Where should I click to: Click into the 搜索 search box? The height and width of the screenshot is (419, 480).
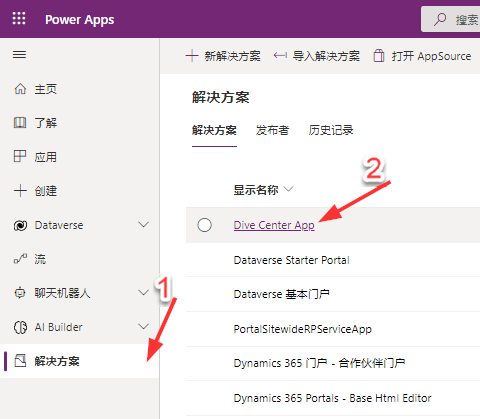pyautogui.click(x=450, y=19)
